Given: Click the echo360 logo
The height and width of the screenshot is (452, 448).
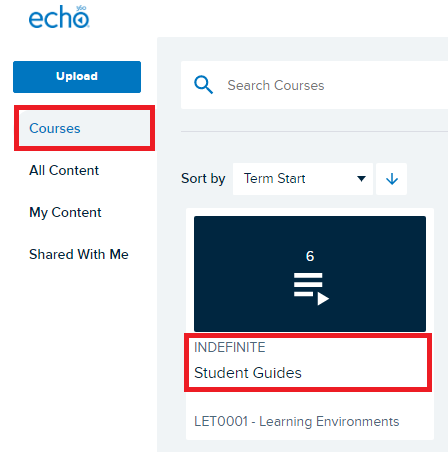Looking at the screenshot, I should coord(59,17).
